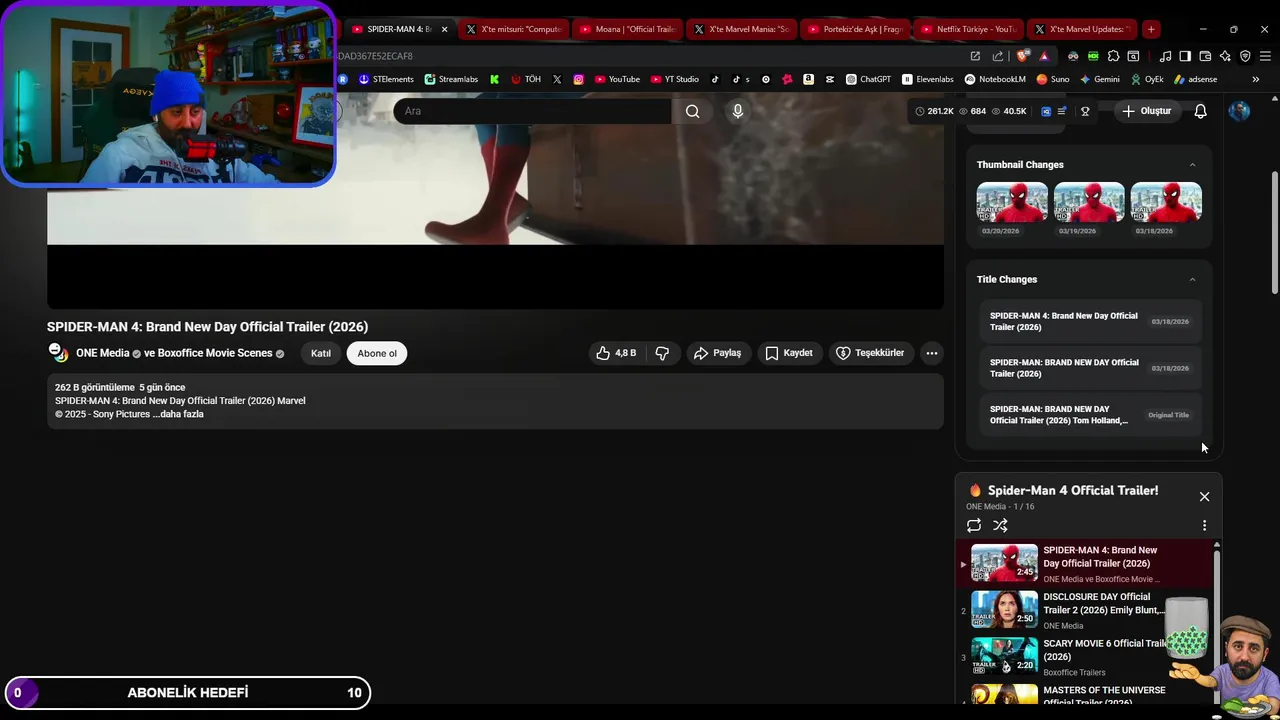1280x720 pixels.
Task: Click the Teşekkürler thanks button
Action: (870, 353)
